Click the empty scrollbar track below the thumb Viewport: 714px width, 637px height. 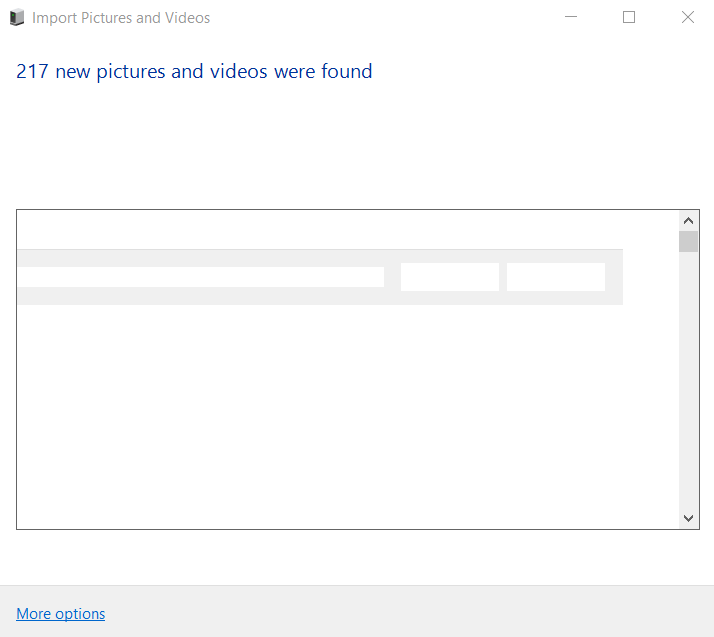click(688, 380)
